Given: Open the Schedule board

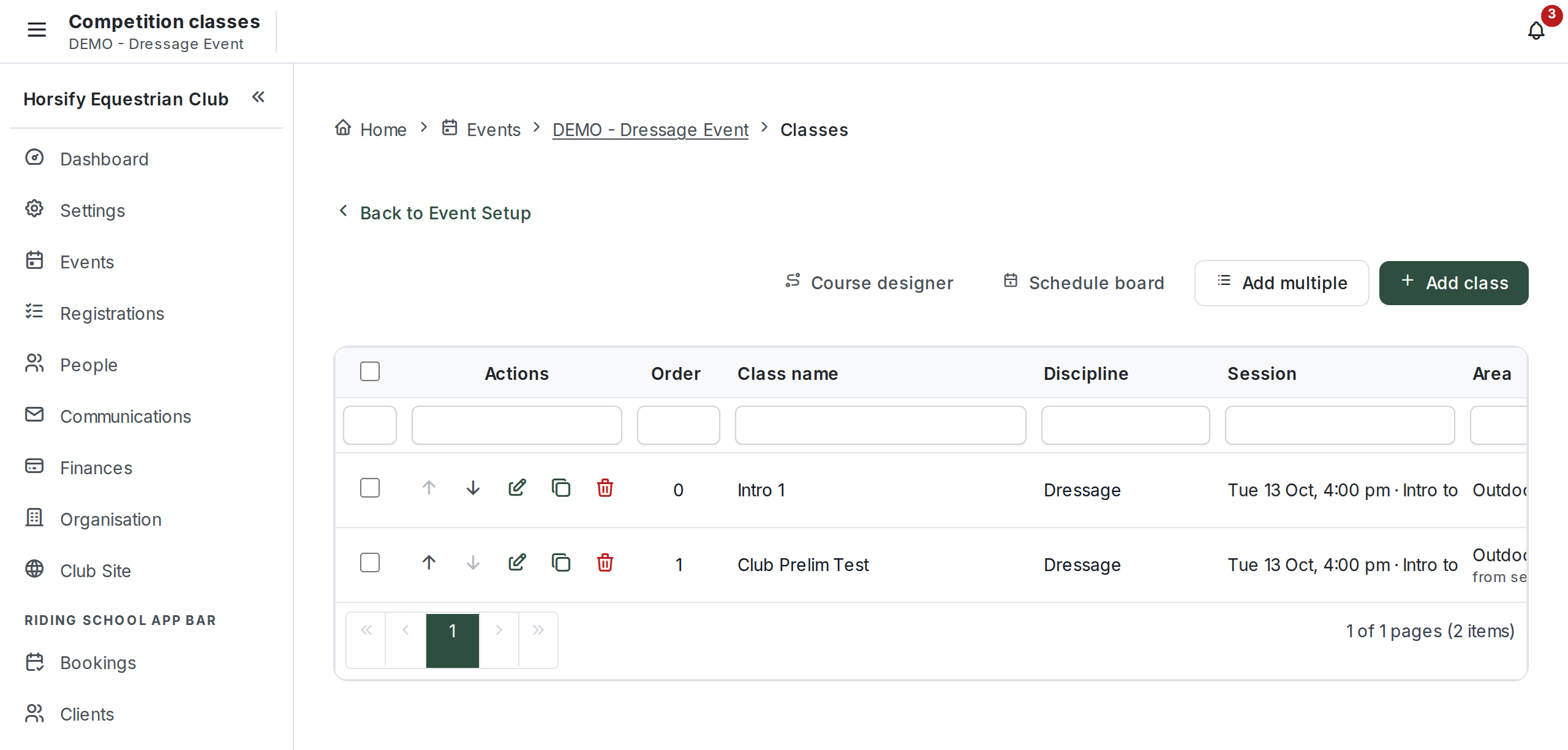Looking at the screenshot, I should point(1084,282).
